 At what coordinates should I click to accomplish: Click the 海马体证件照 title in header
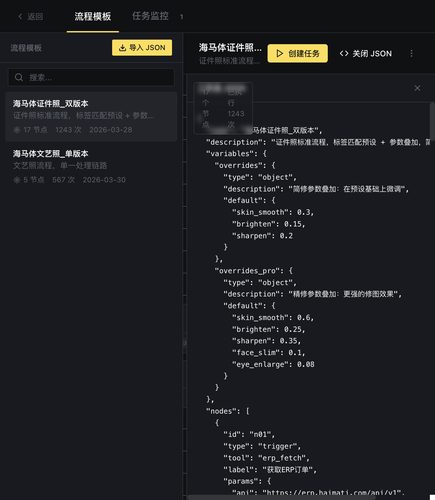pos(230,48)
